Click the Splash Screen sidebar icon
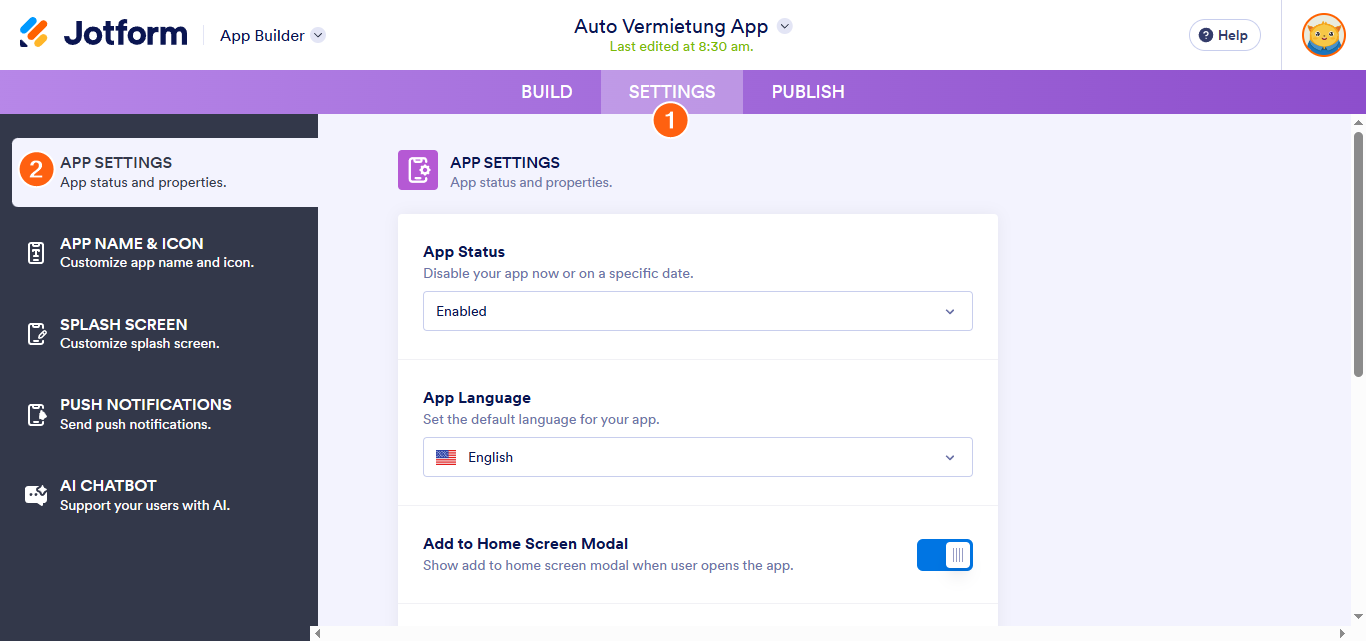 (36, 334)
